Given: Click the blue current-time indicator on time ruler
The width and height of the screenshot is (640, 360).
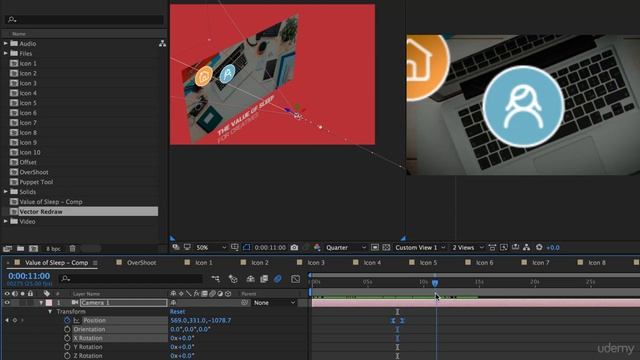Looking at the screenshot, I should [x=435, y=282].
